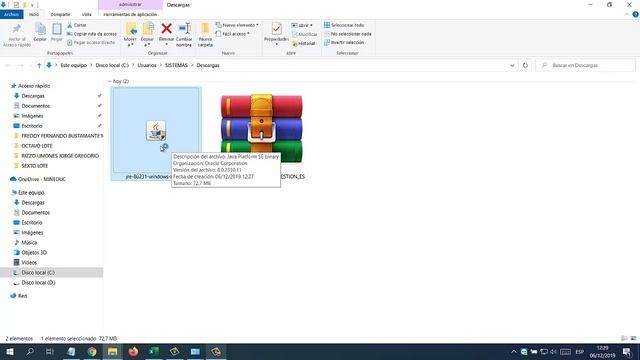Open Herramientas de aplicación tab

click(x=130, y=14)
